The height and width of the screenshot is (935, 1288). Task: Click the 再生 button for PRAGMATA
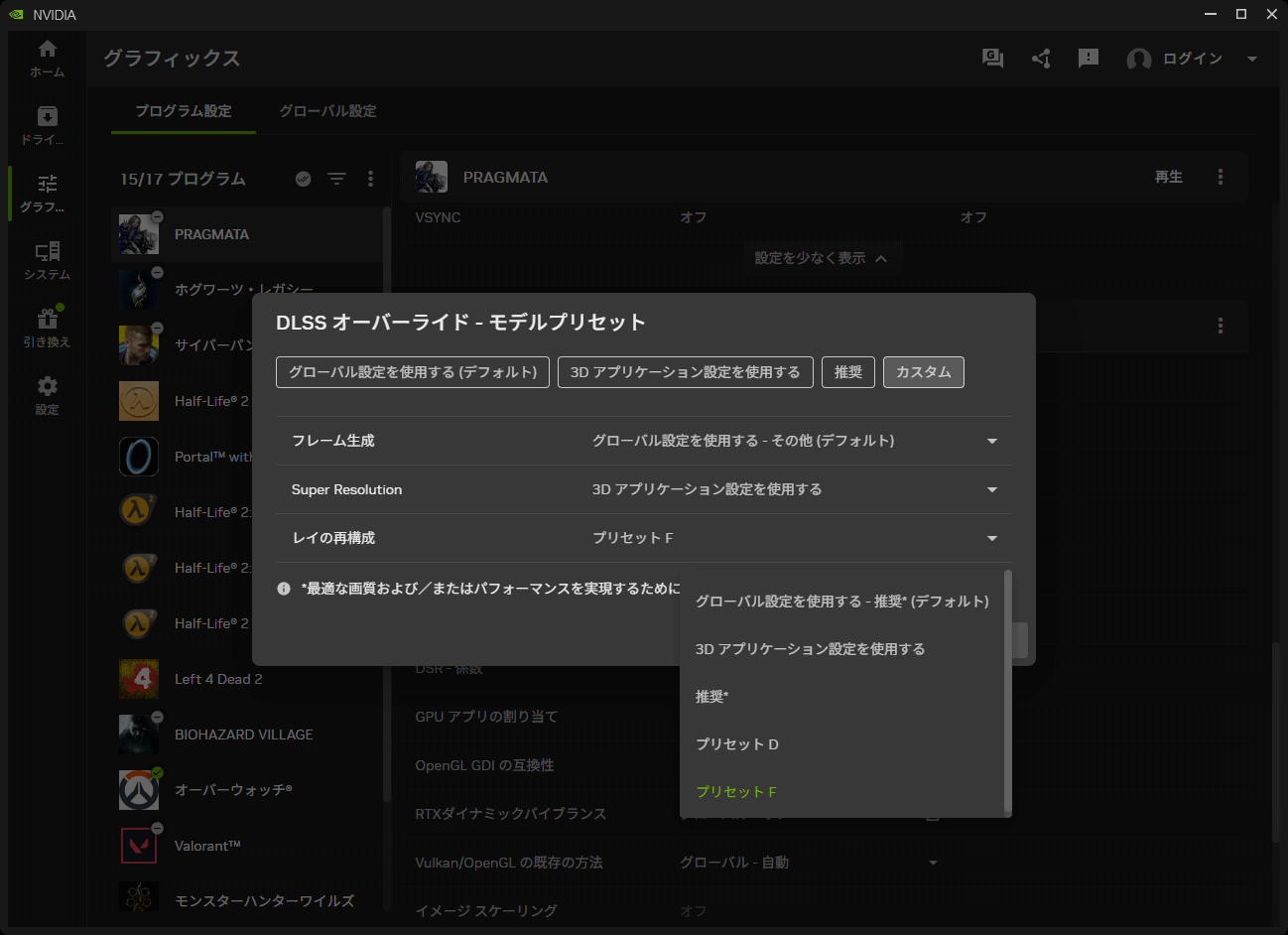tap(1169, 177)
